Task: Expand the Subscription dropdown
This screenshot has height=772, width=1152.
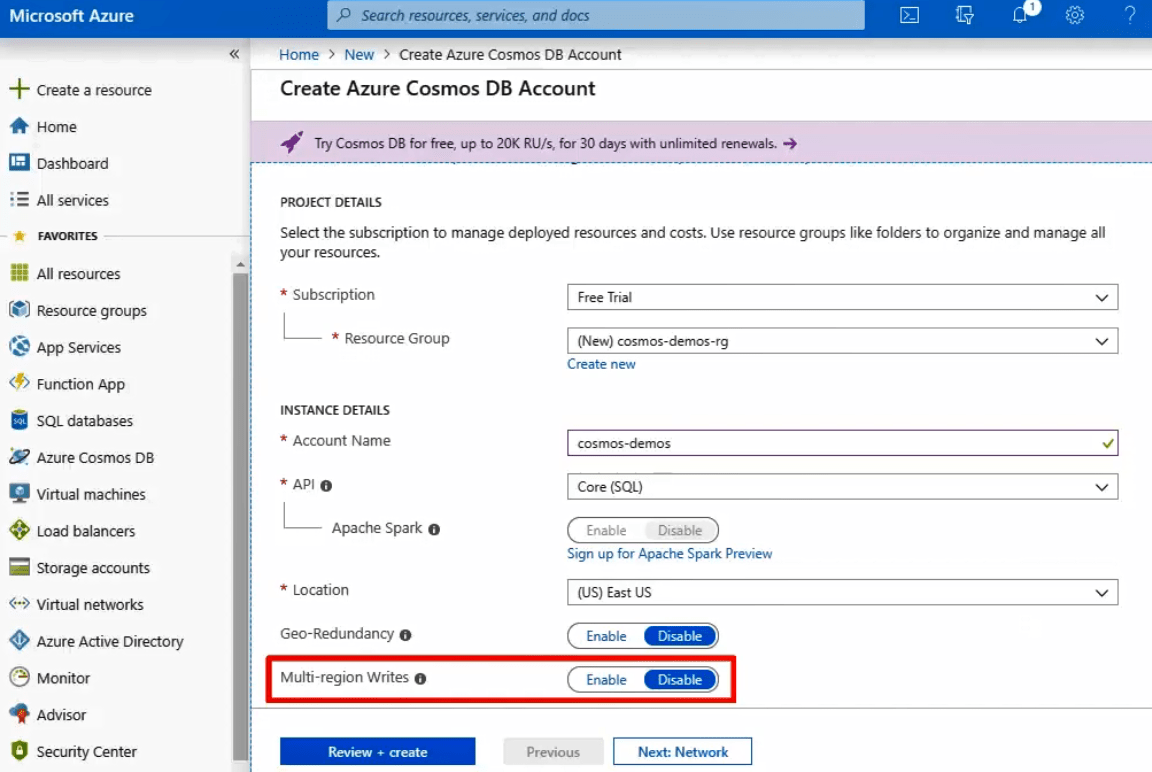Action: 842,297
